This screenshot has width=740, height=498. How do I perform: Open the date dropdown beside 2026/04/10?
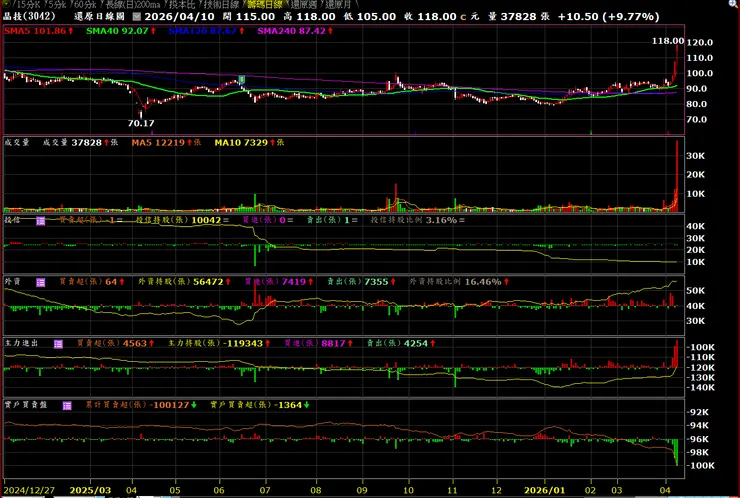coord(137,17)
